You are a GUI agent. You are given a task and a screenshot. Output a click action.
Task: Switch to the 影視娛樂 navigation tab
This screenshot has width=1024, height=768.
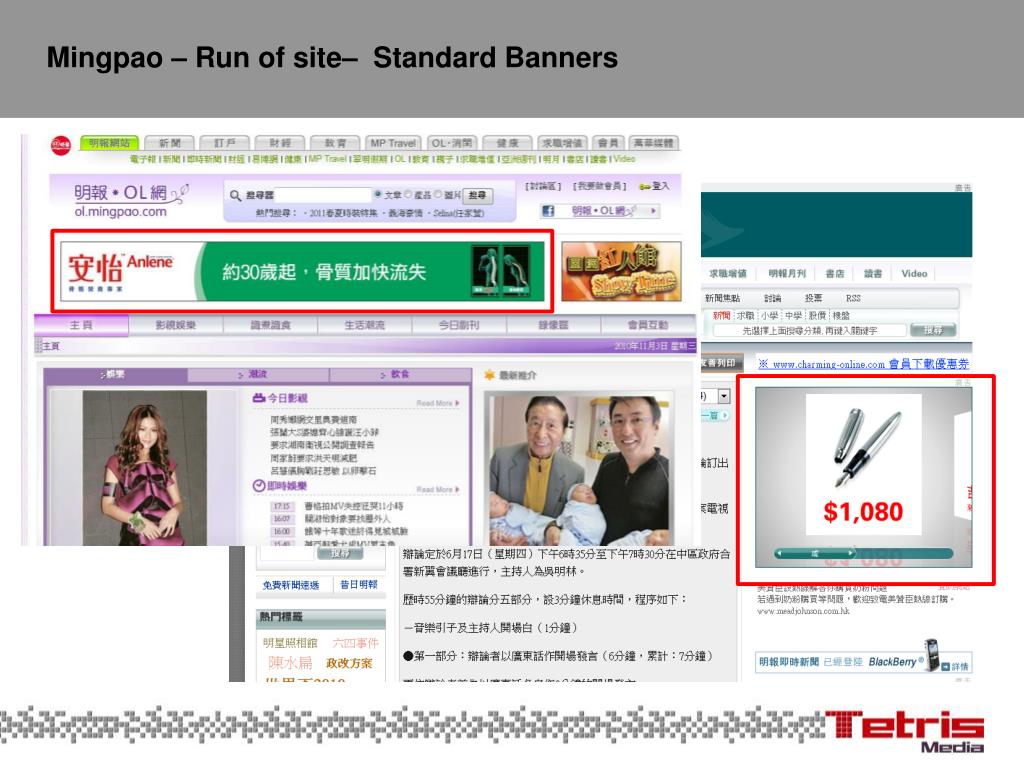176,325
